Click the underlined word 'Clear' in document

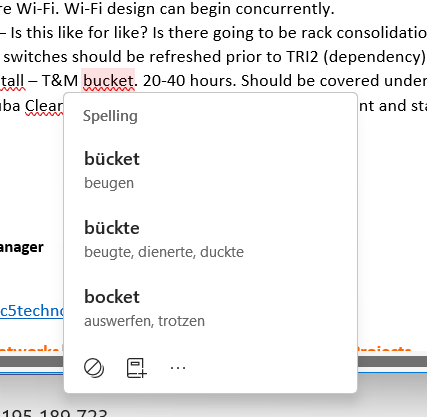coord(44,106)
